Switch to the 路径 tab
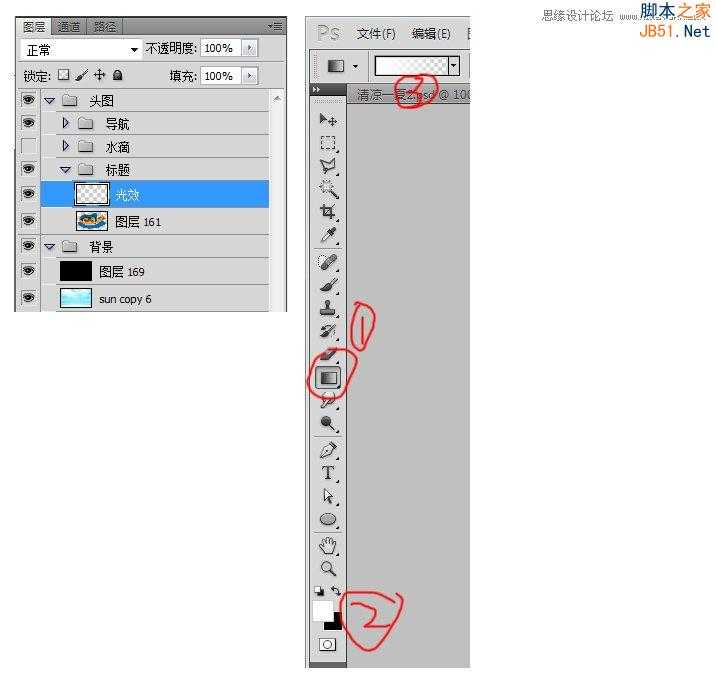716x679 pixels. pyautogui.click(x=105, y=27)
